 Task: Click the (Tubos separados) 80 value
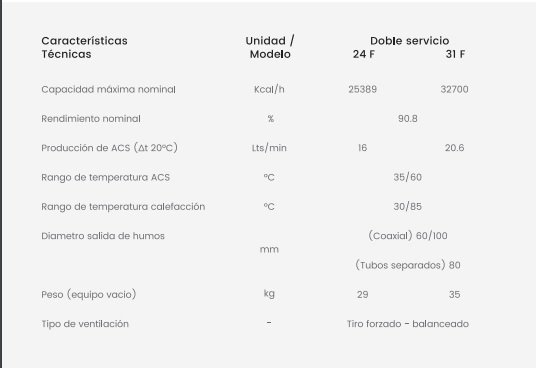pyautogui.click(x=408, y=265)
